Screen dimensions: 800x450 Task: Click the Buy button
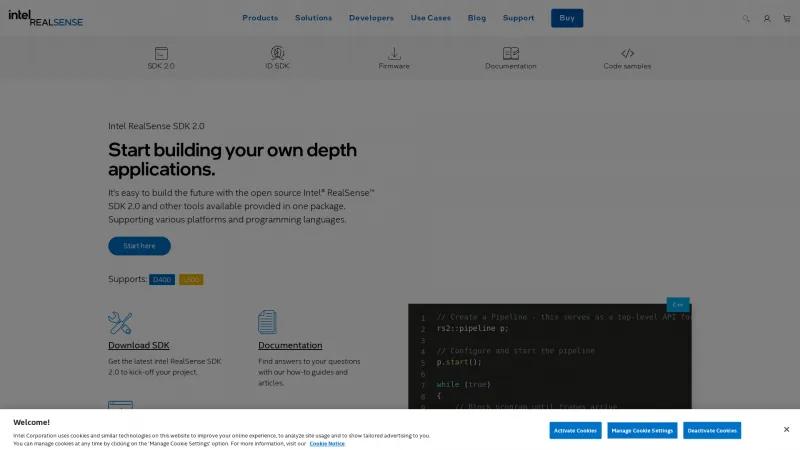[567, 18]
